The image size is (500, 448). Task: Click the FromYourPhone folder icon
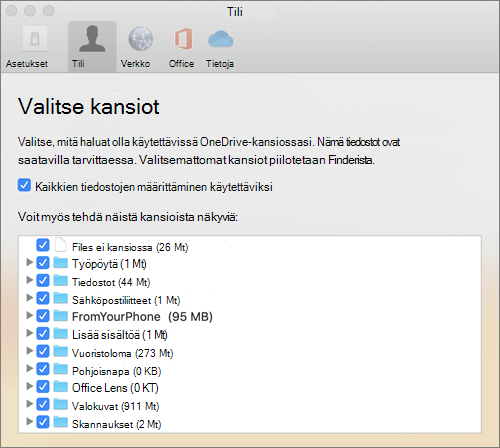coord(61,315)
